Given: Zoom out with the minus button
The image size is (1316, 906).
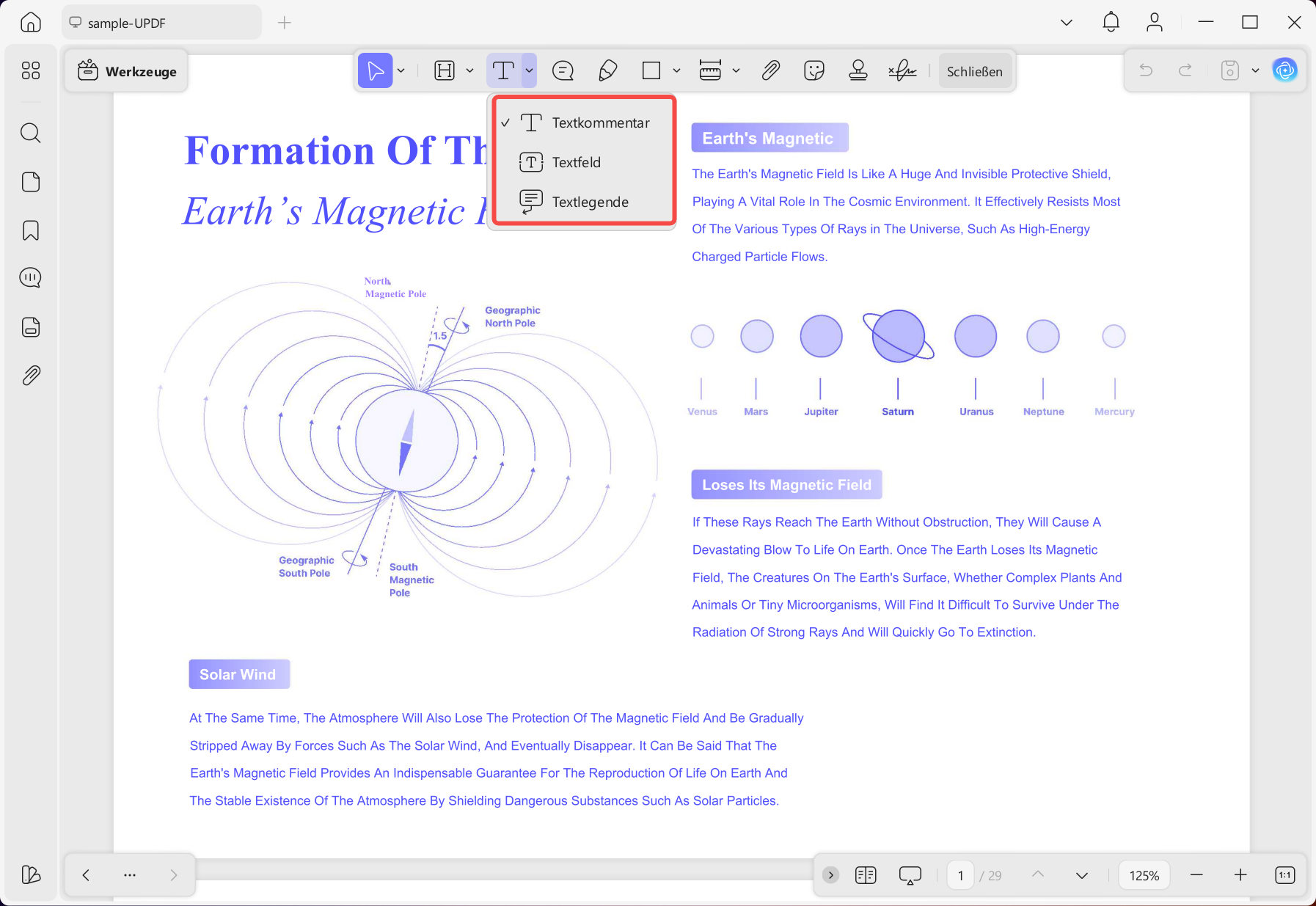Looking at the screenshot, I should pyautogui.click(x=1196, y=875).
